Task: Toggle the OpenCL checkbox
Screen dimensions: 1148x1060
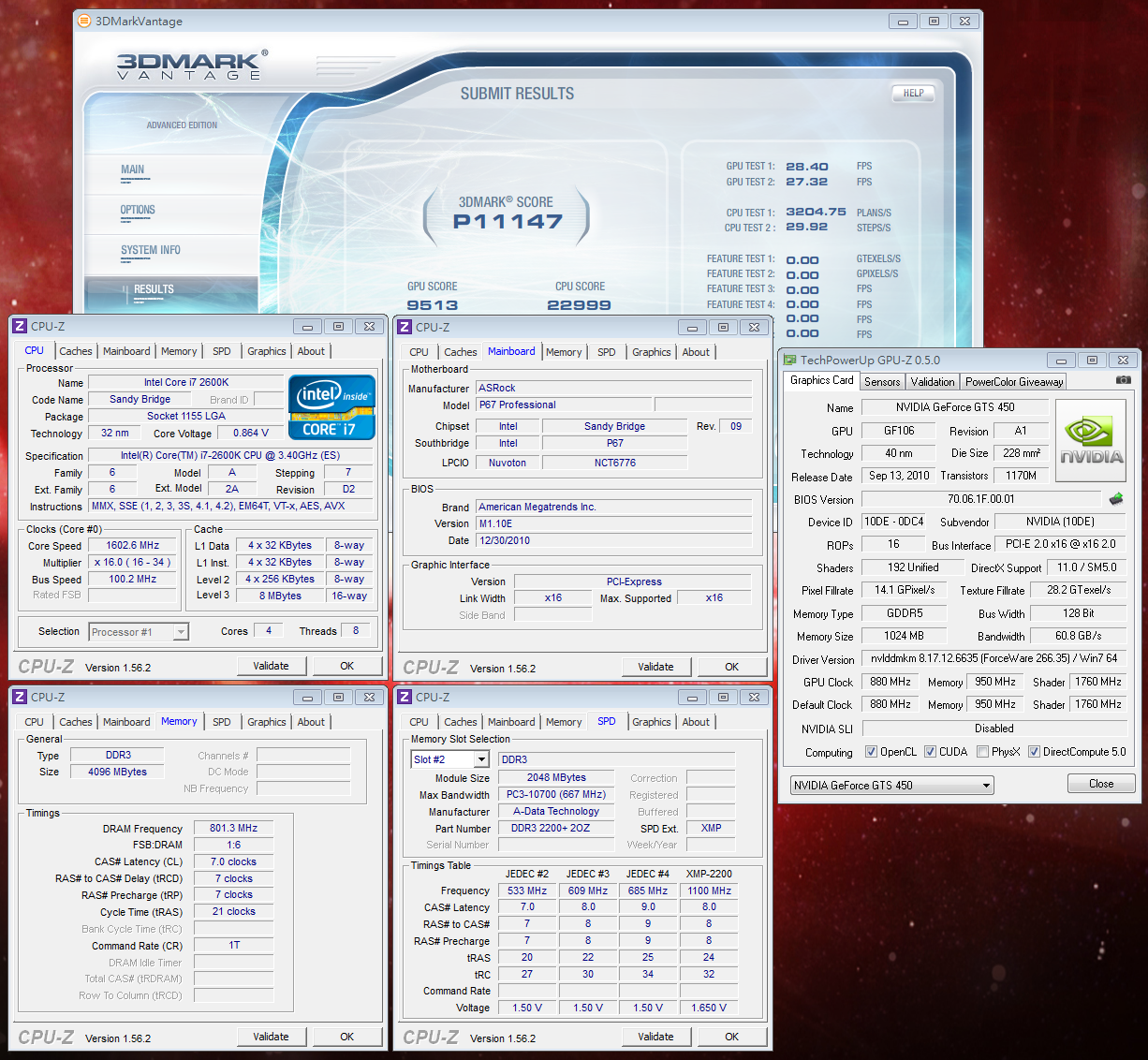Action: click(x=871, y=752)
